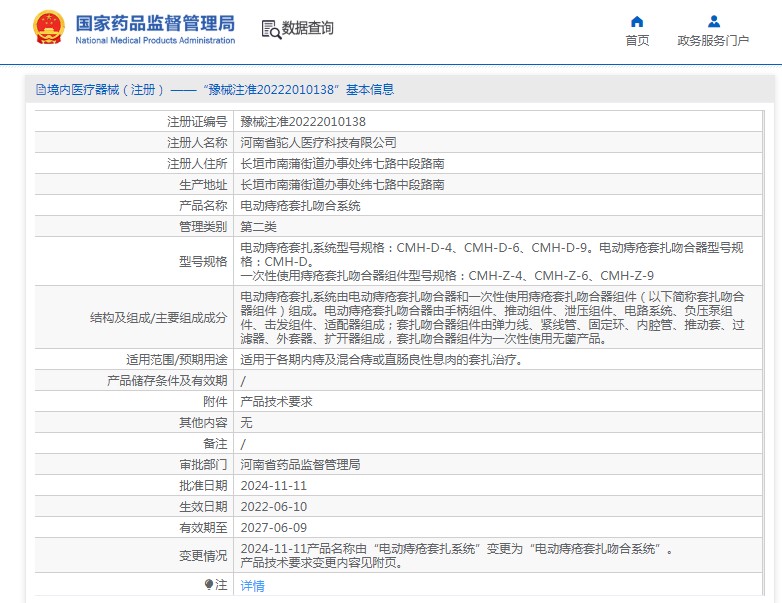Click the 生产地址 address value
Screen dimensions: 782x603
[342, 185]
